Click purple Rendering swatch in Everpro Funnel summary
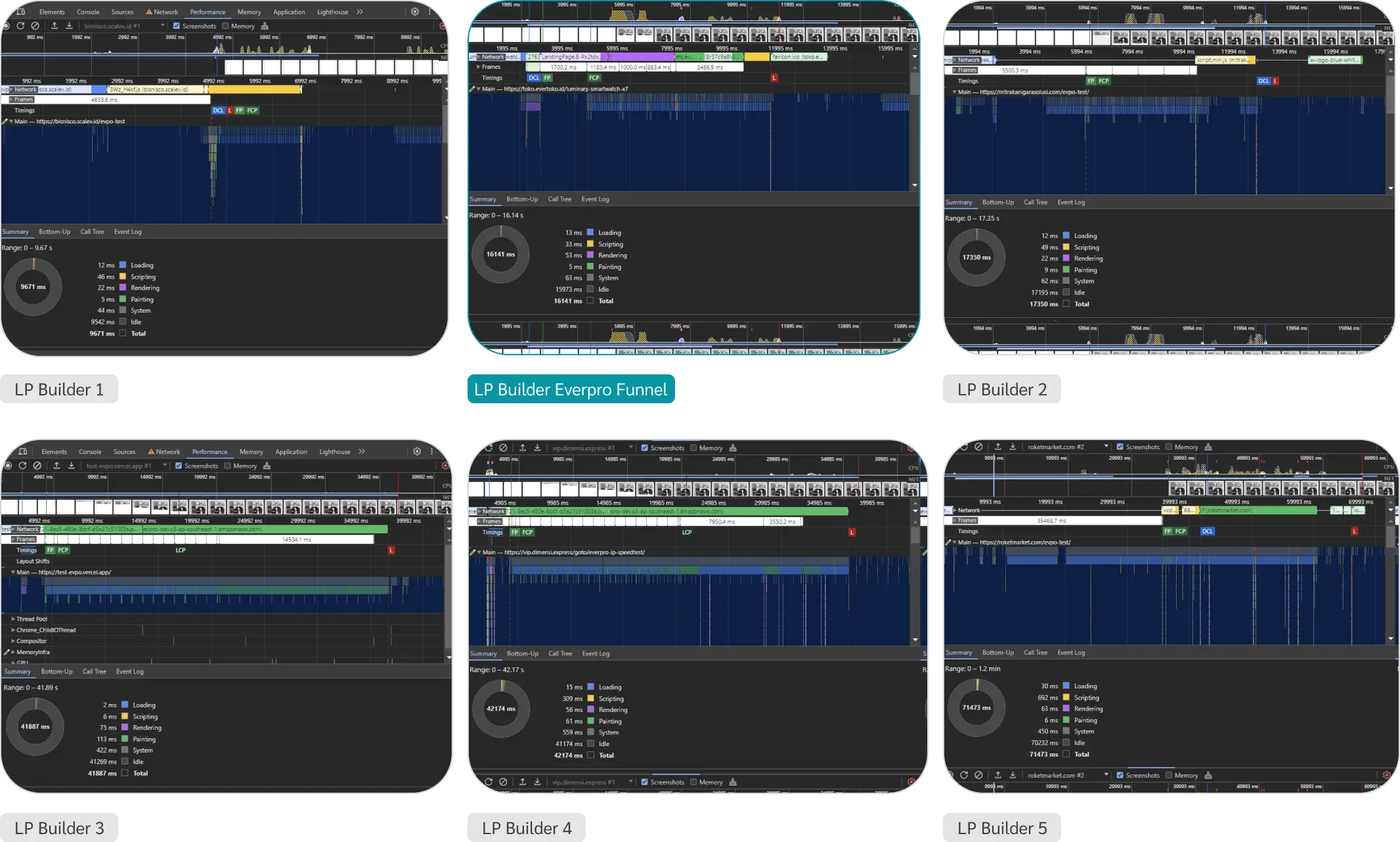 tap(590, 255)
